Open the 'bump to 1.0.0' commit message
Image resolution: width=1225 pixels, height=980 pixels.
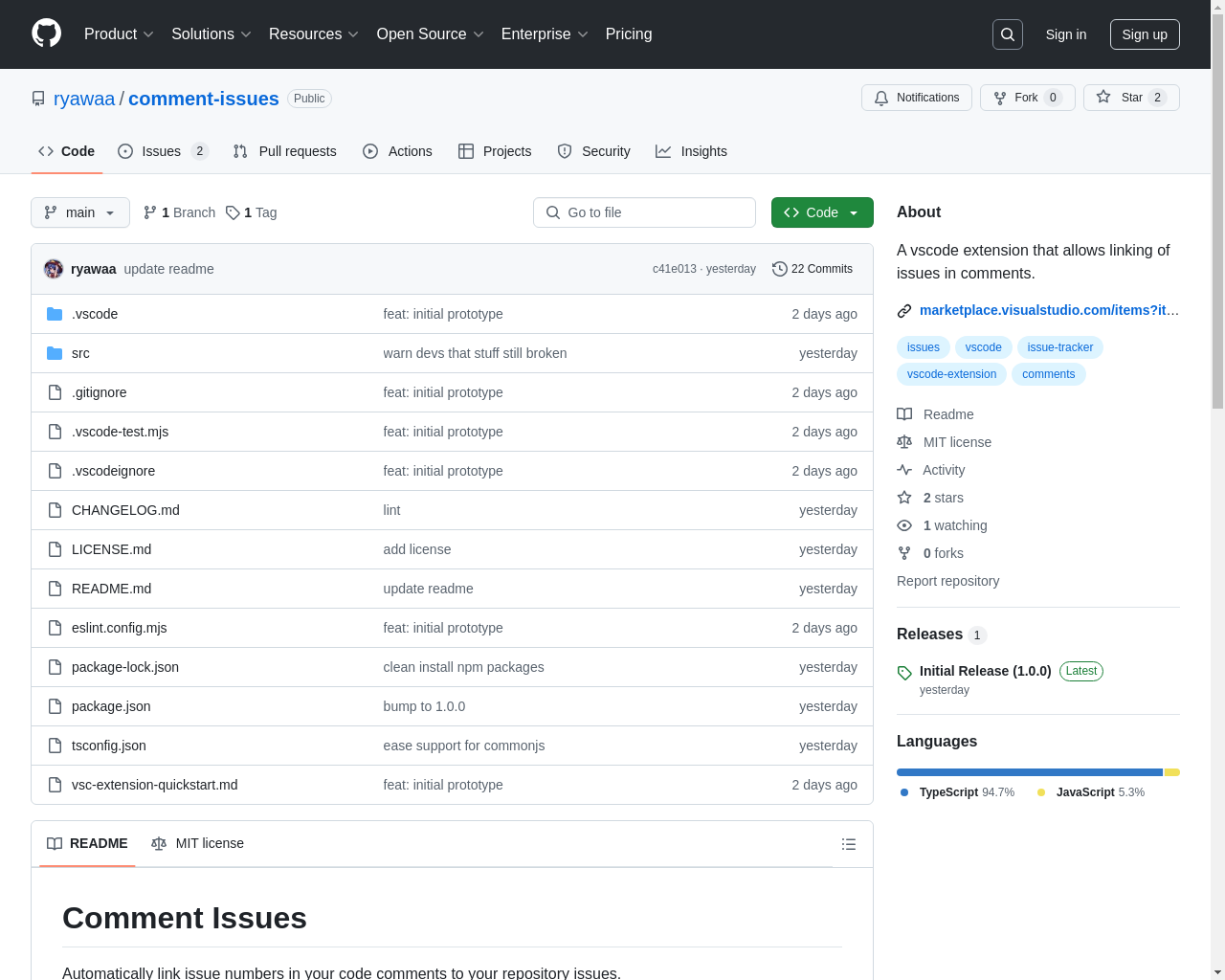(x=424, y=706)
